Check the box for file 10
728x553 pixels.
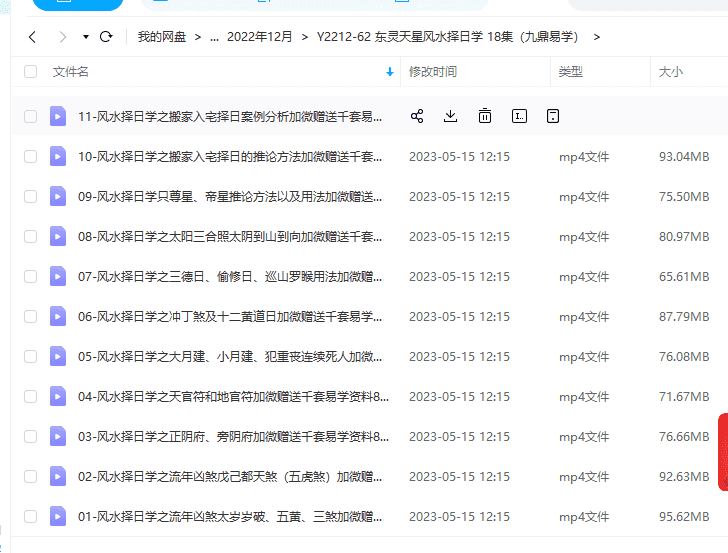tap(30, 156)
